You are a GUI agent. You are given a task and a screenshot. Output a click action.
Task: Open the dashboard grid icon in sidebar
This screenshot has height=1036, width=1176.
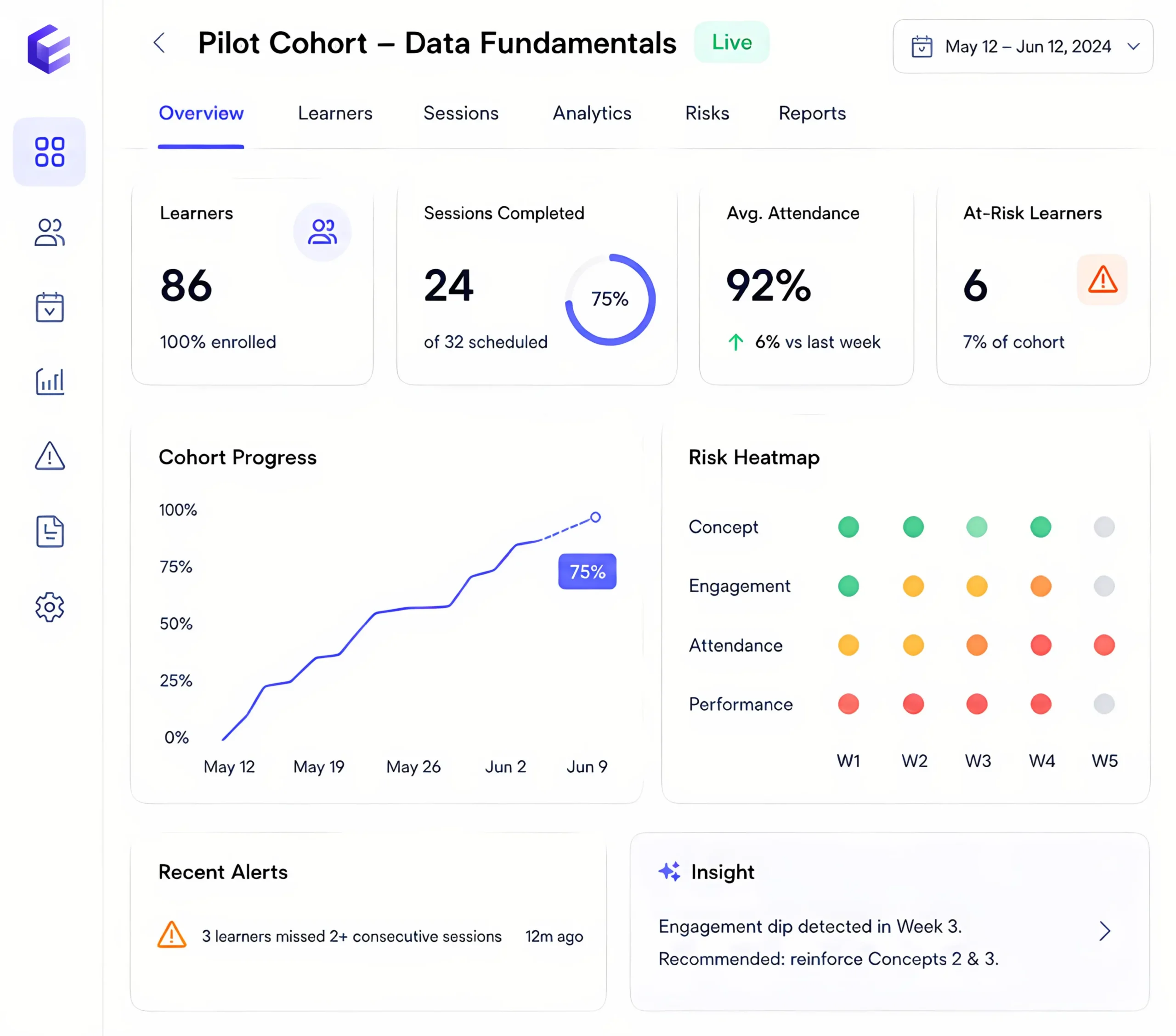click(50, 152)
